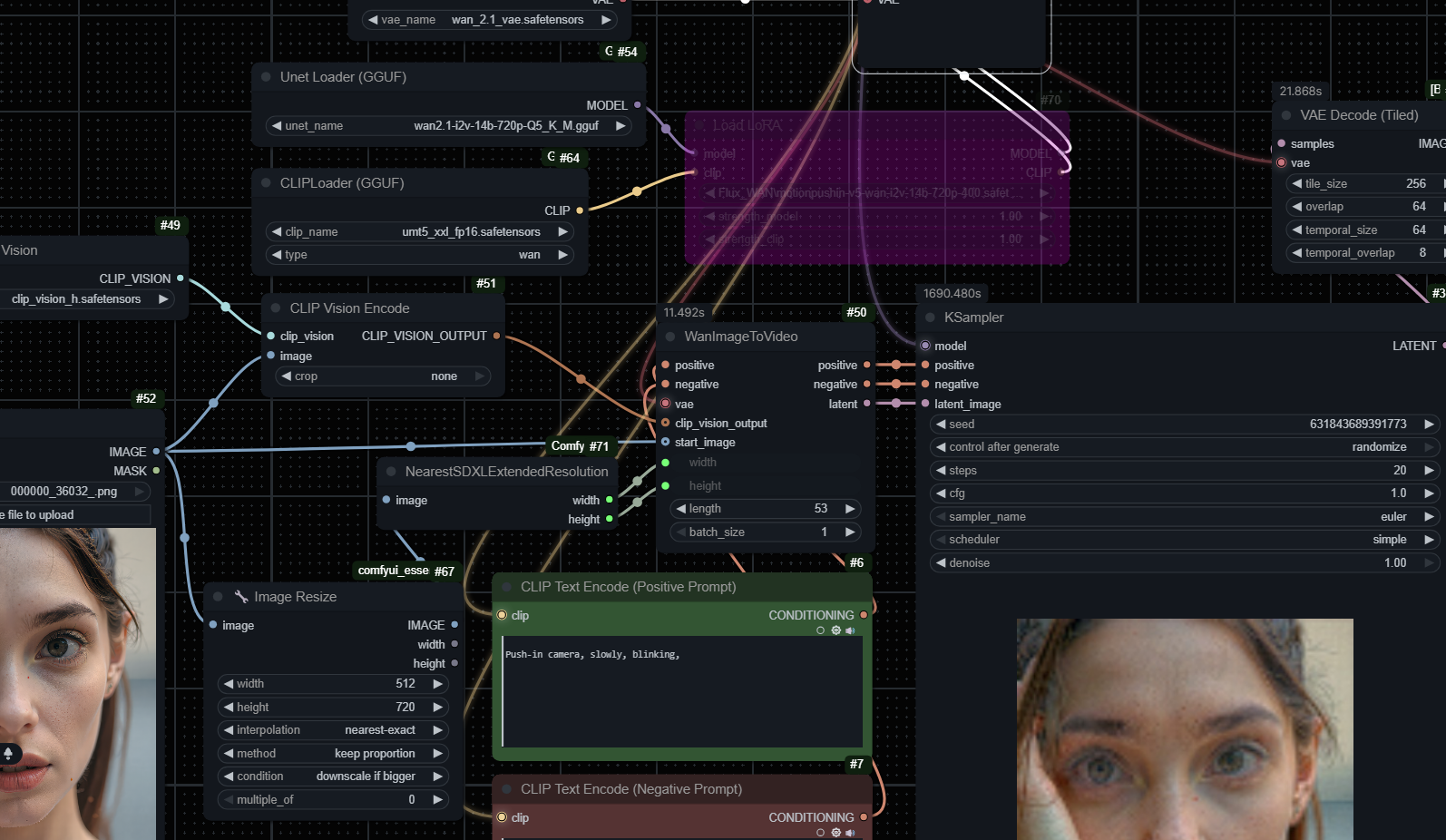Open condition downscale if bigger dropdown

[x=333, y=777]
